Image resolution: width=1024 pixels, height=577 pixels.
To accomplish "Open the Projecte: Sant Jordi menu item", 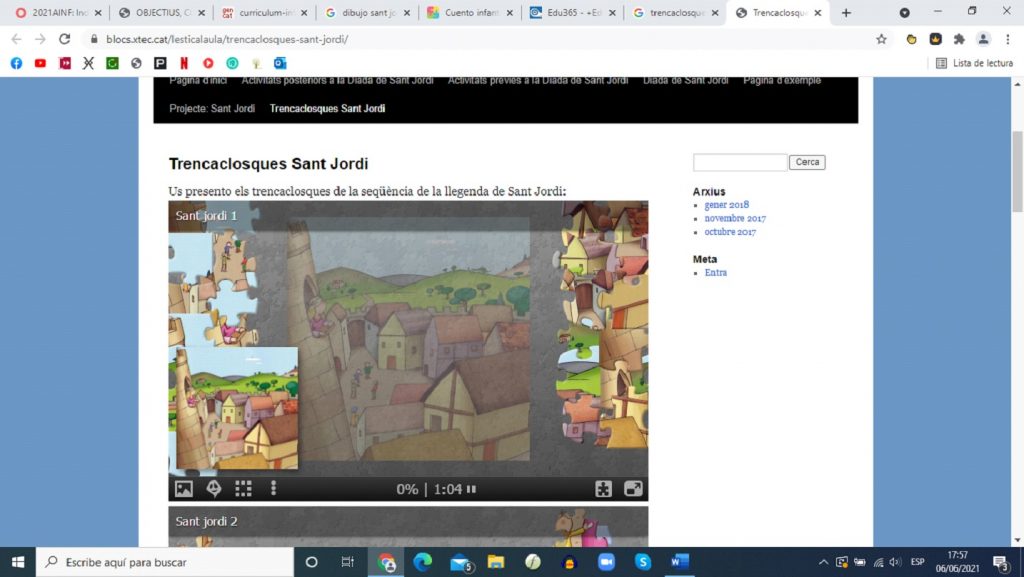I will [212, 108].
